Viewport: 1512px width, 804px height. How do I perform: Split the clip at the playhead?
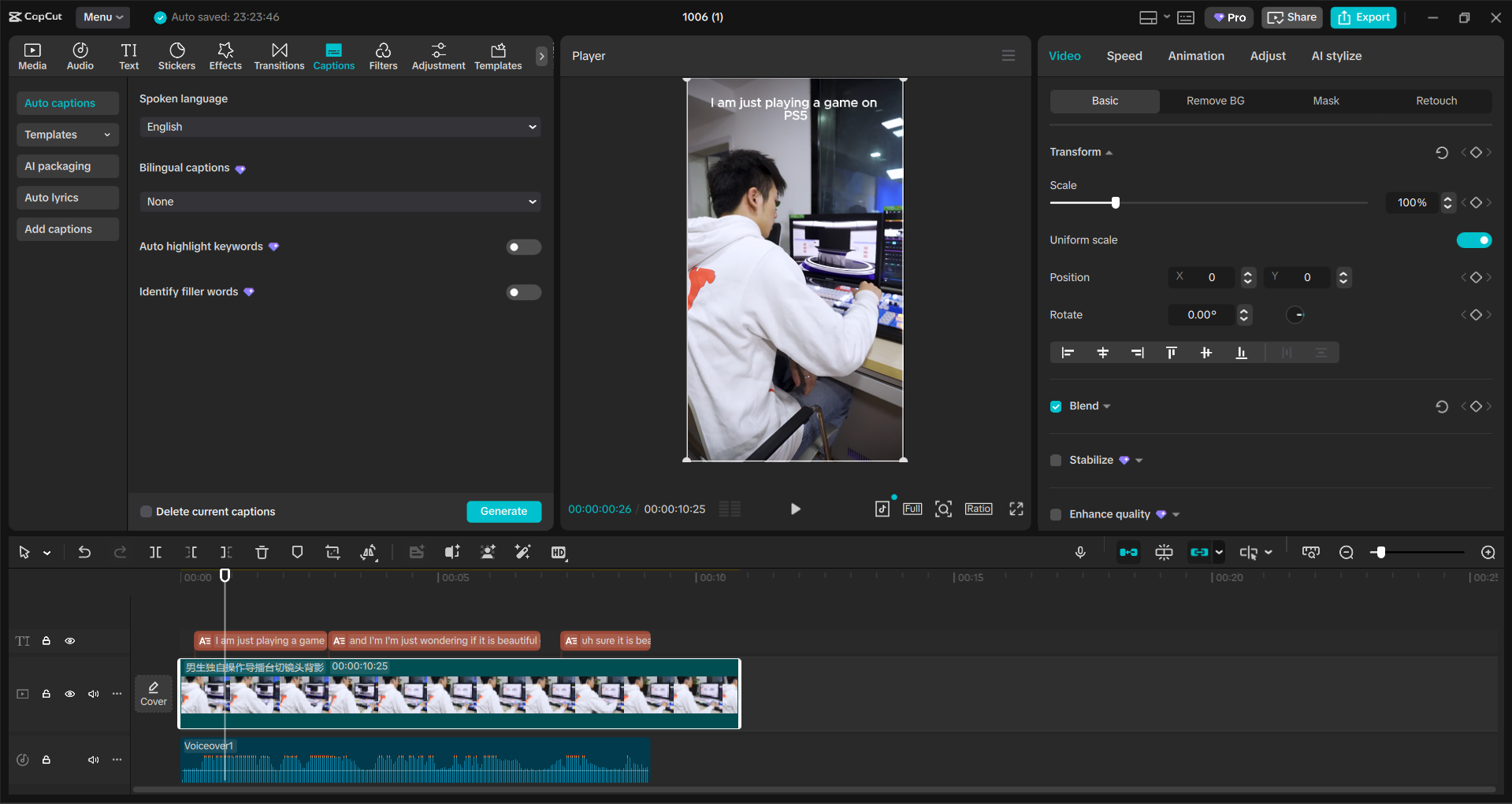155,552
